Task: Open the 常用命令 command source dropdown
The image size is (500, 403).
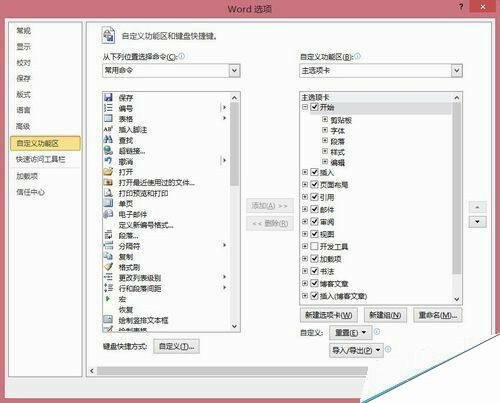Action: pyautogui.click(x=235, y=70)
